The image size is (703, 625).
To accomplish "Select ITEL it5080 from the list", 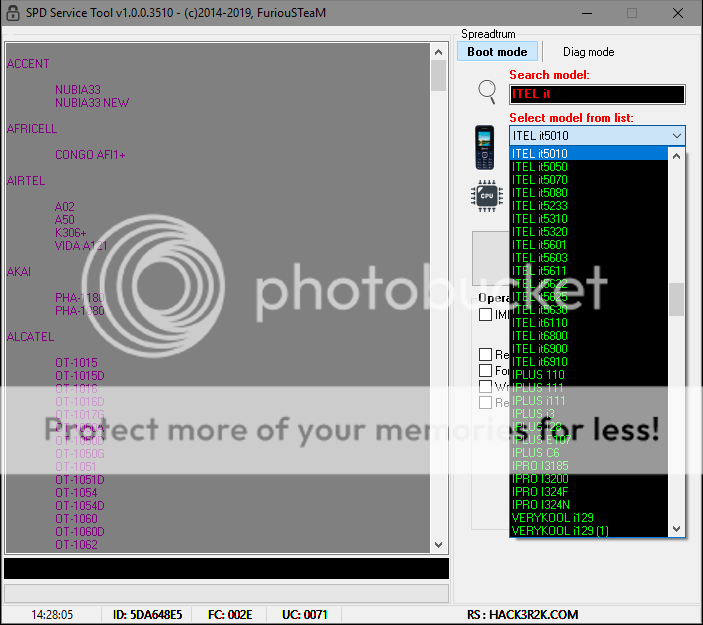I will [x=589, y=193].
